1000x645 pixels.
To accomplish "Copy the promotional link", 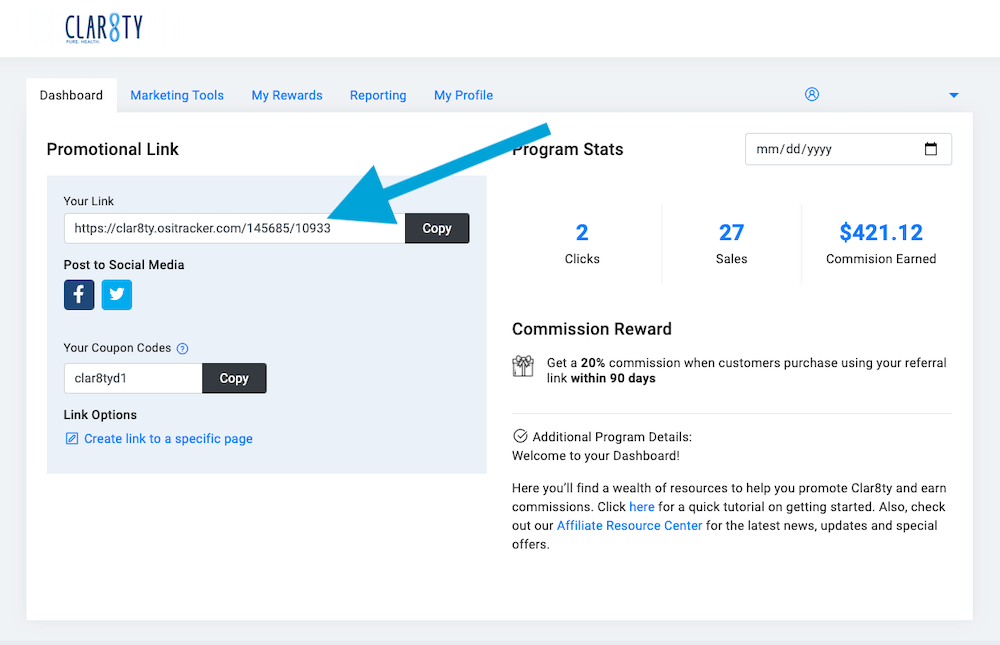I will [437, 228].
